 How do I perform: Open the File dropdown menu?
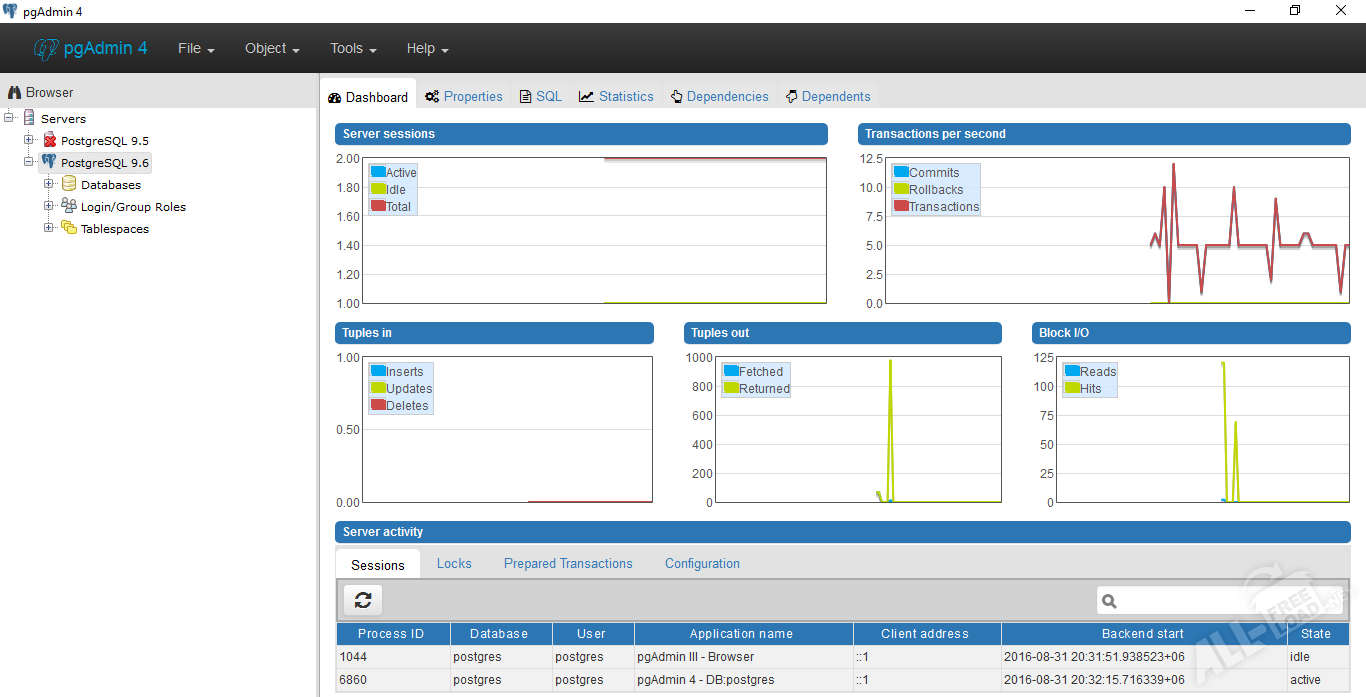(x=196, y=48)
